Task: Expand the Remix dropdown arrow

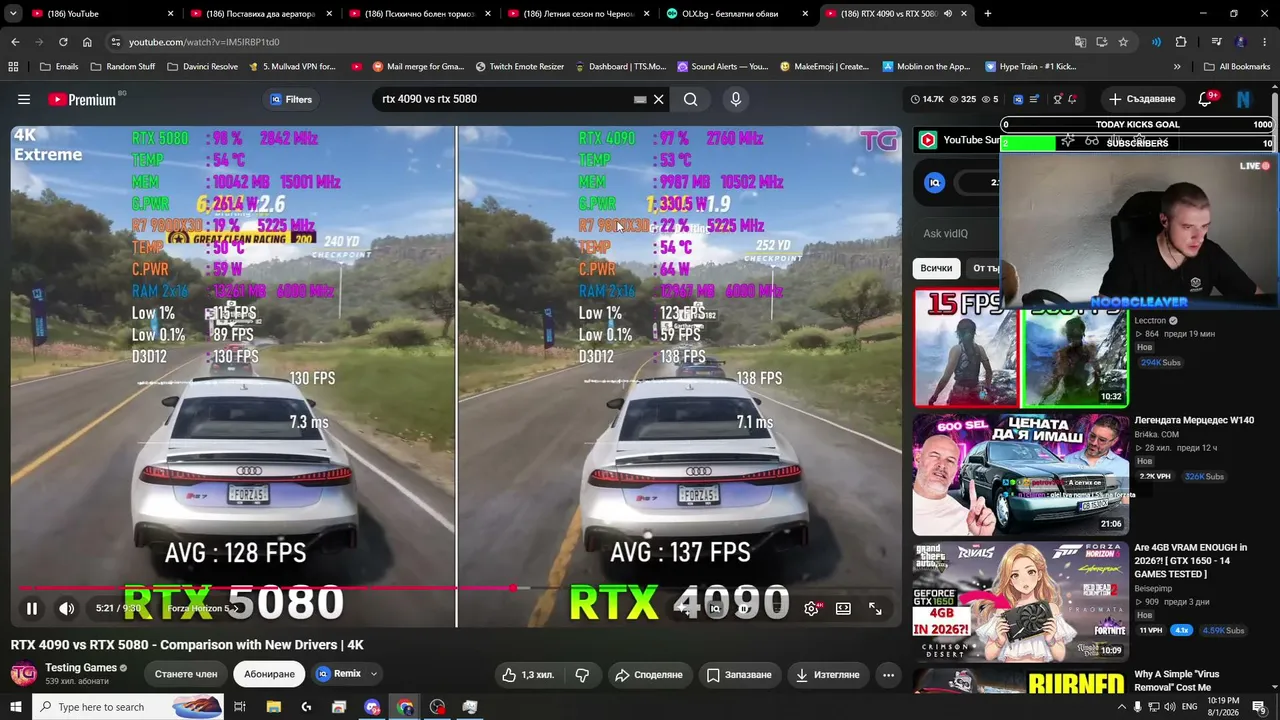Action: (374, 674)
